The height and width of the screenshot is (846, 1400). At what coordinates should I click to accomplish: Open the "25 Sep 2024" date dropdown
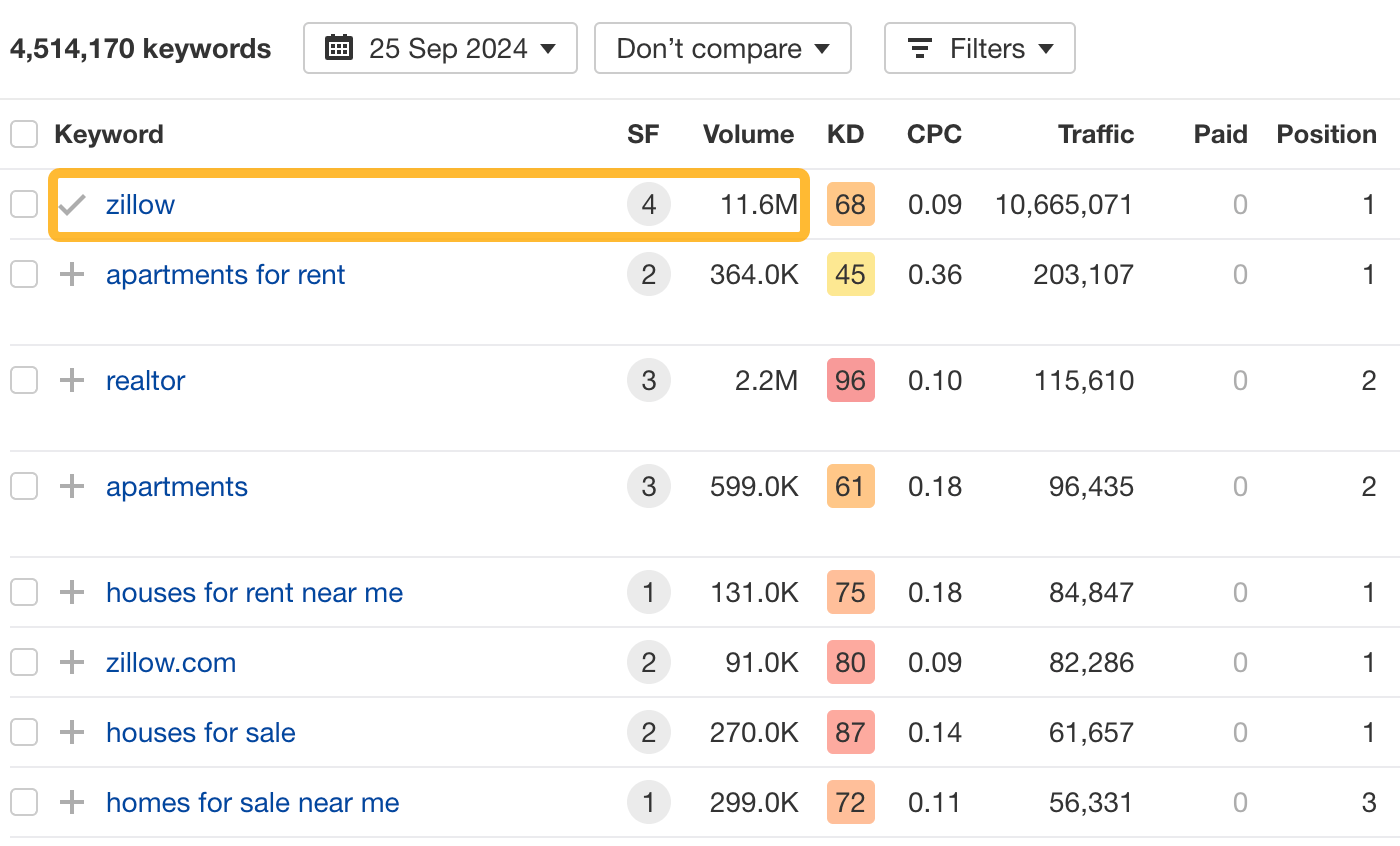(x=440, y=47)
